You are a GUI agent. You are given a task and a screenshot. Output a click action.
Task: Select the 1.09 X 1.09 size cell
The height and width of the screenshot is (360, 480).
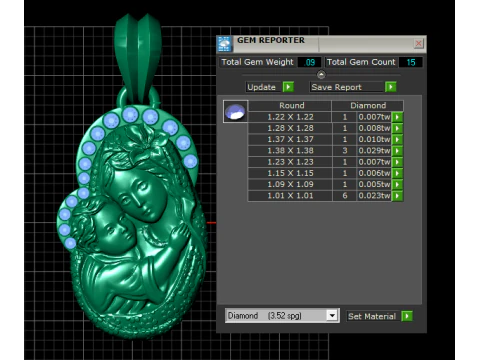(x=290, y=185)
